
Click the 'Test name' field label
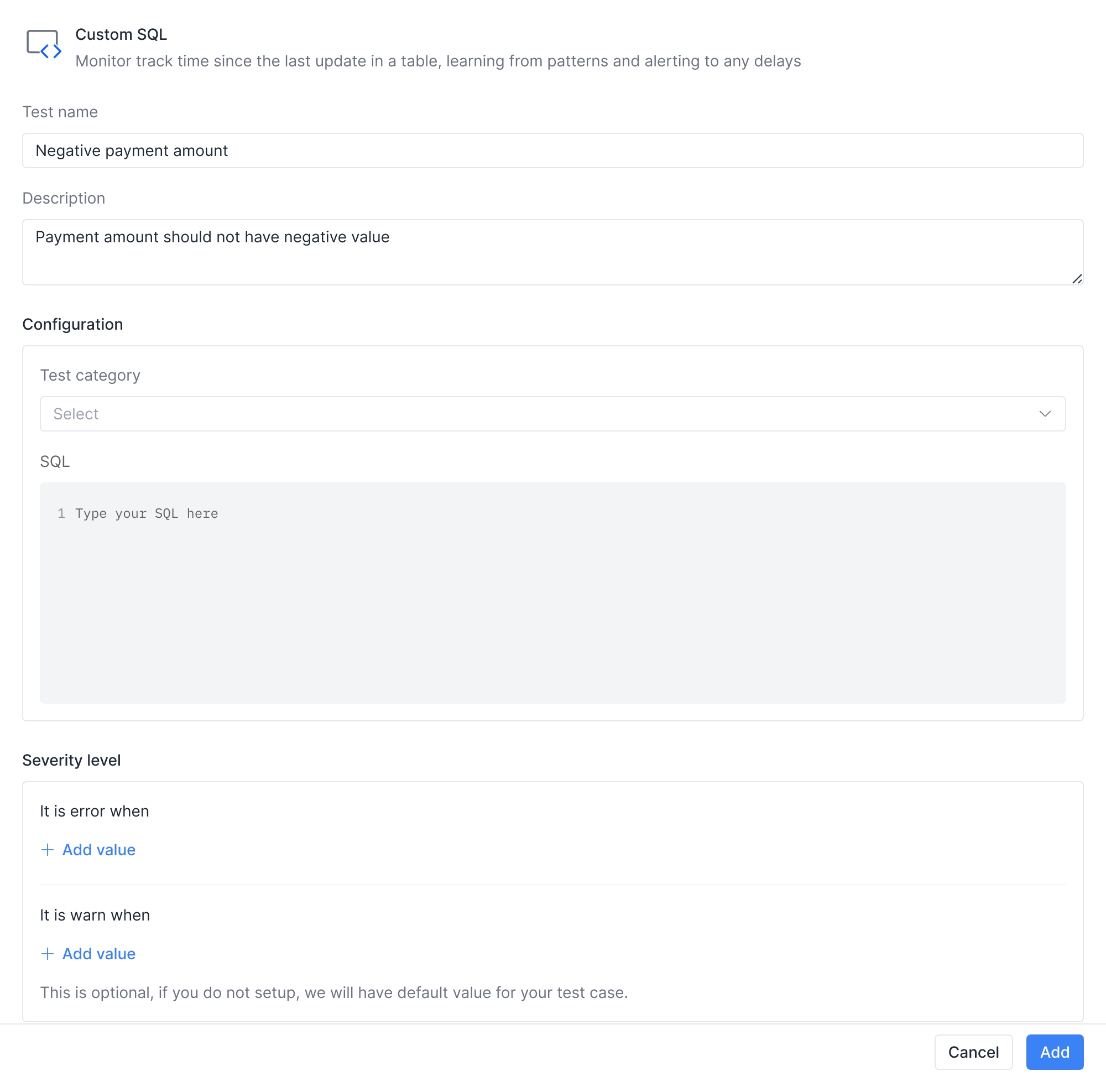60,112
